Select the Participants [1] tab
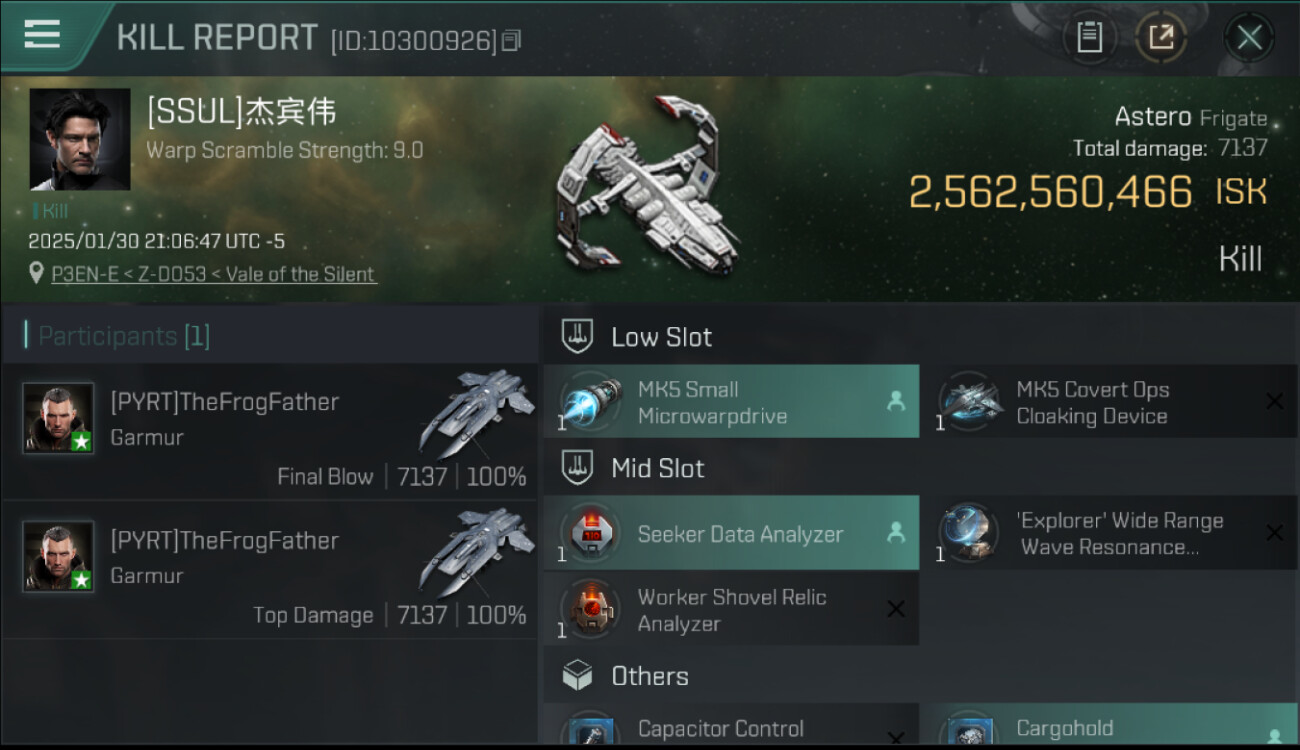The image size is (1300, 750). 124,336
